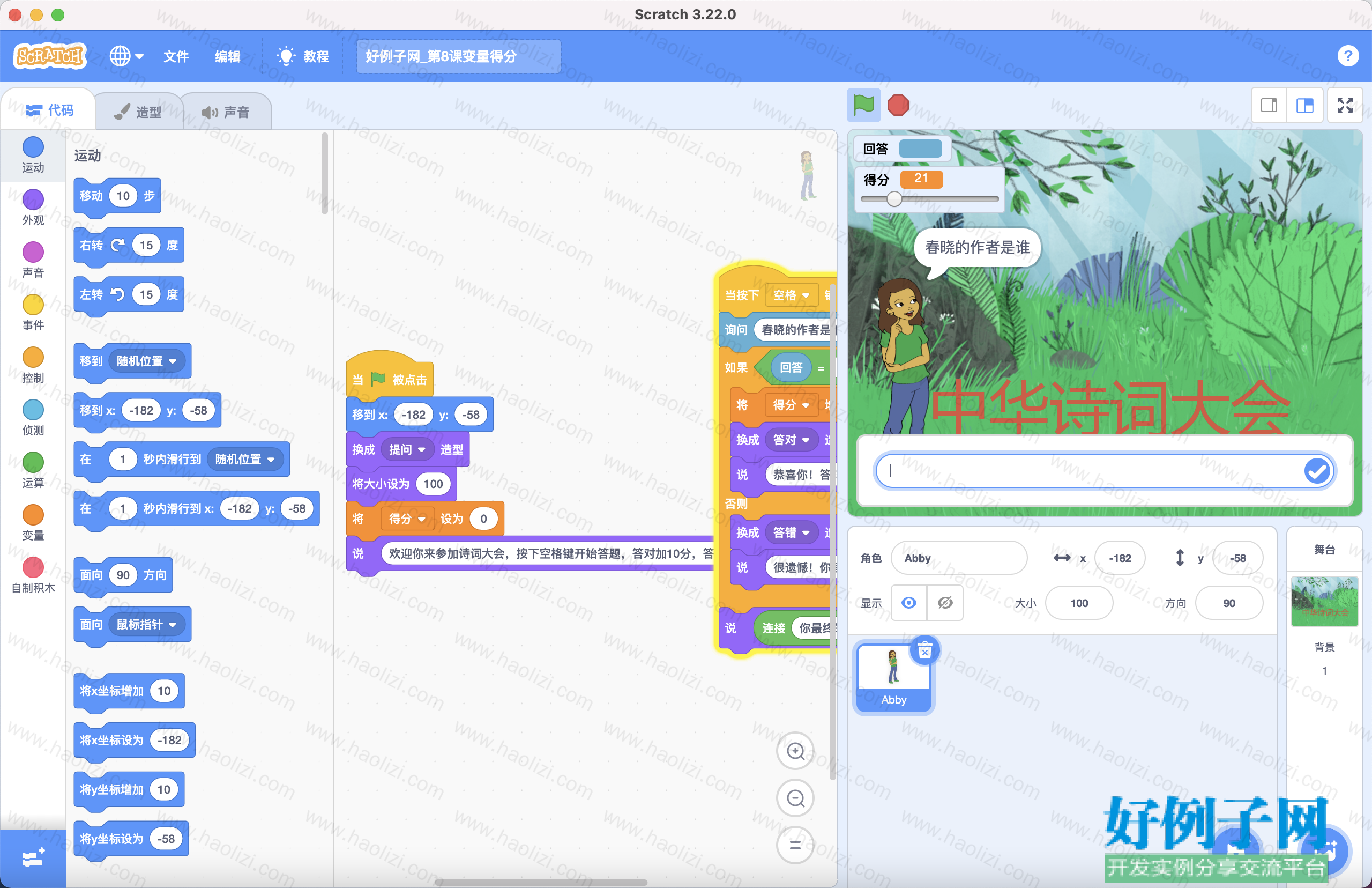Select the 变量 block category
1372x888 pixels.
[33, 522]
